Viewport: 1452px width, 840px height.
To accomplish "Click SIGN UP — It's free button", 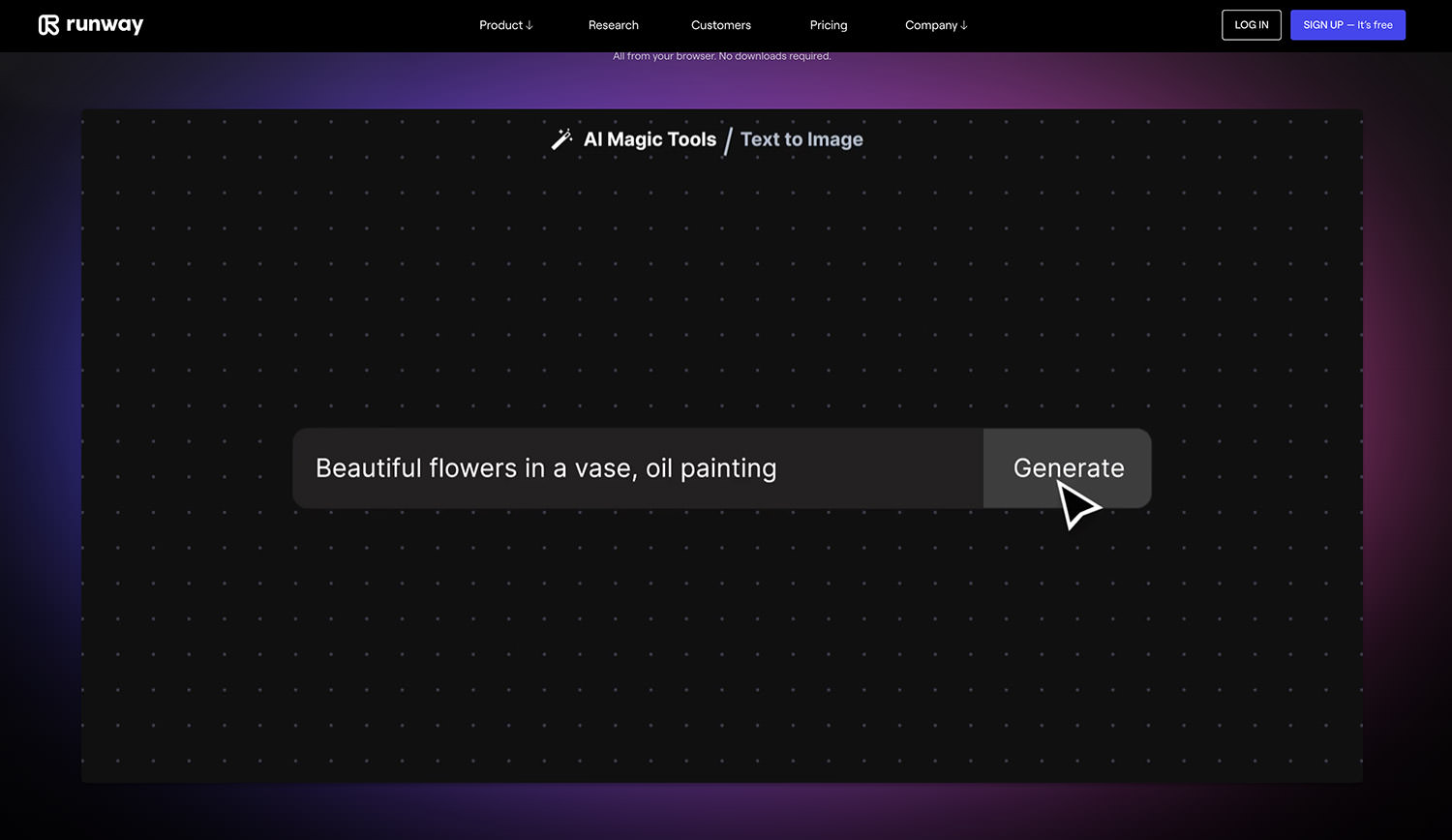I will tap(1347, 25).
